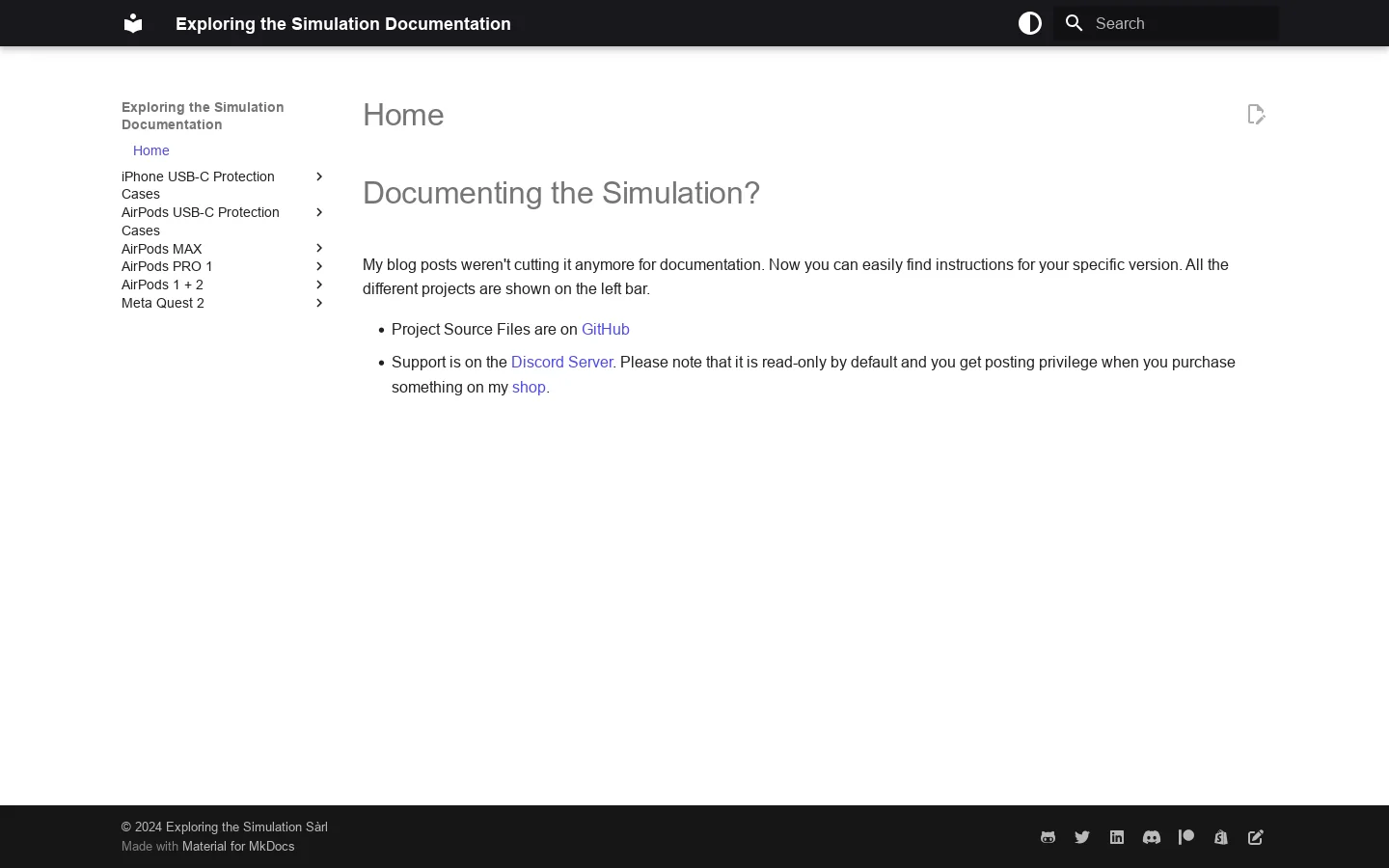
Task: Focus the Search input field
Action: [x=1166, y=23]
